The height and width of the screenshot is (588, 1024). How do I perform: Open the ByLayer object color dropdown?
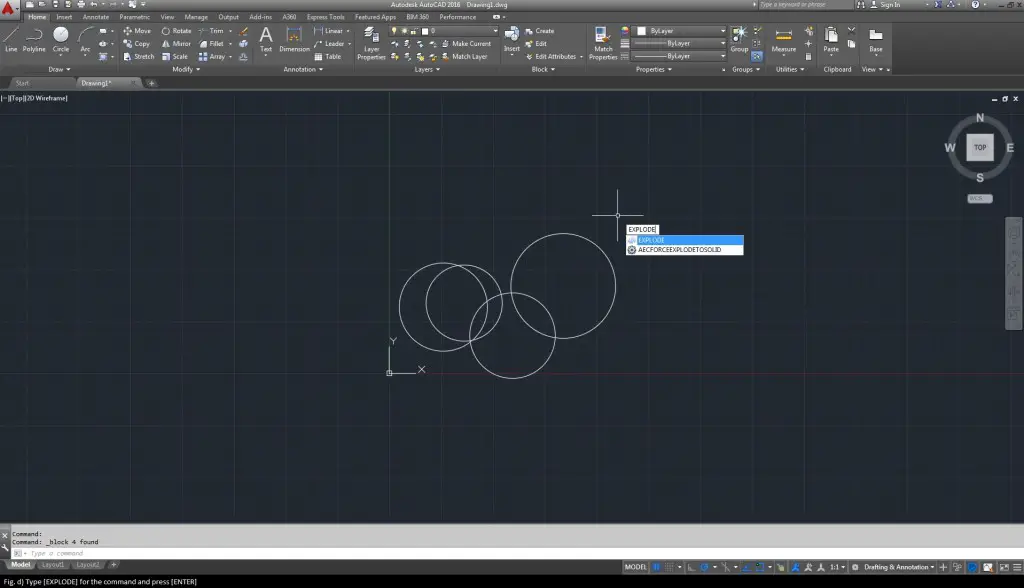point(680,31)
